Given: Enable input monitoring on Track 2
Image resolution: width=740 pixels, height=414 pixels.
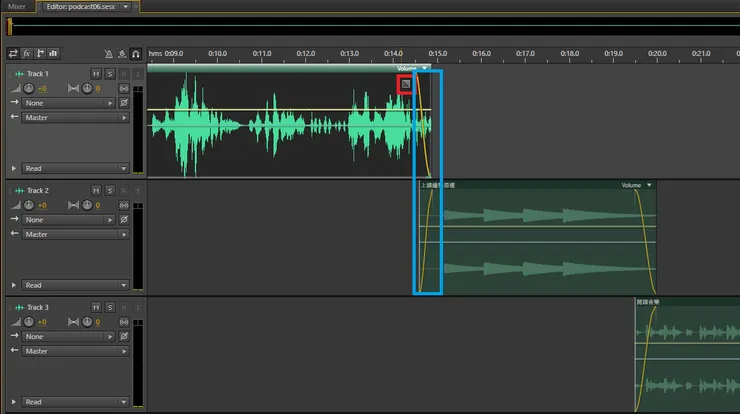Looking at the screenshot, I should click(x=137, y=190).
